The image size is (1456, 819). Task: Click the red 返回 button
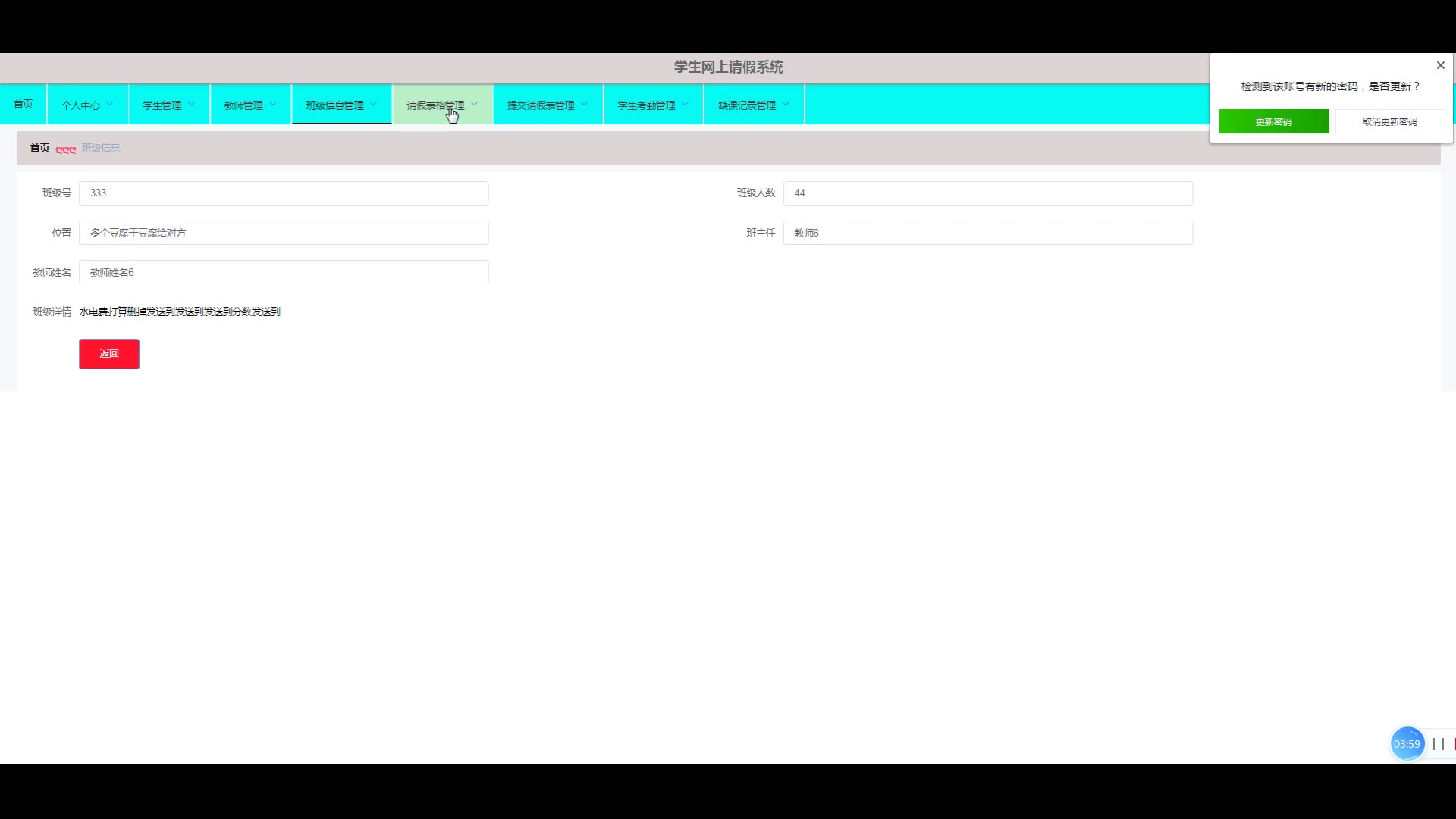[x=109, y=354]
